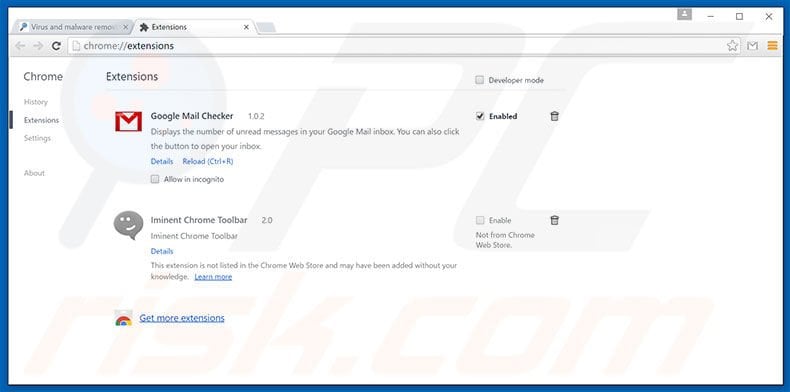Minimize the Chrome window

pyautogui.click(x=711, y=17)
